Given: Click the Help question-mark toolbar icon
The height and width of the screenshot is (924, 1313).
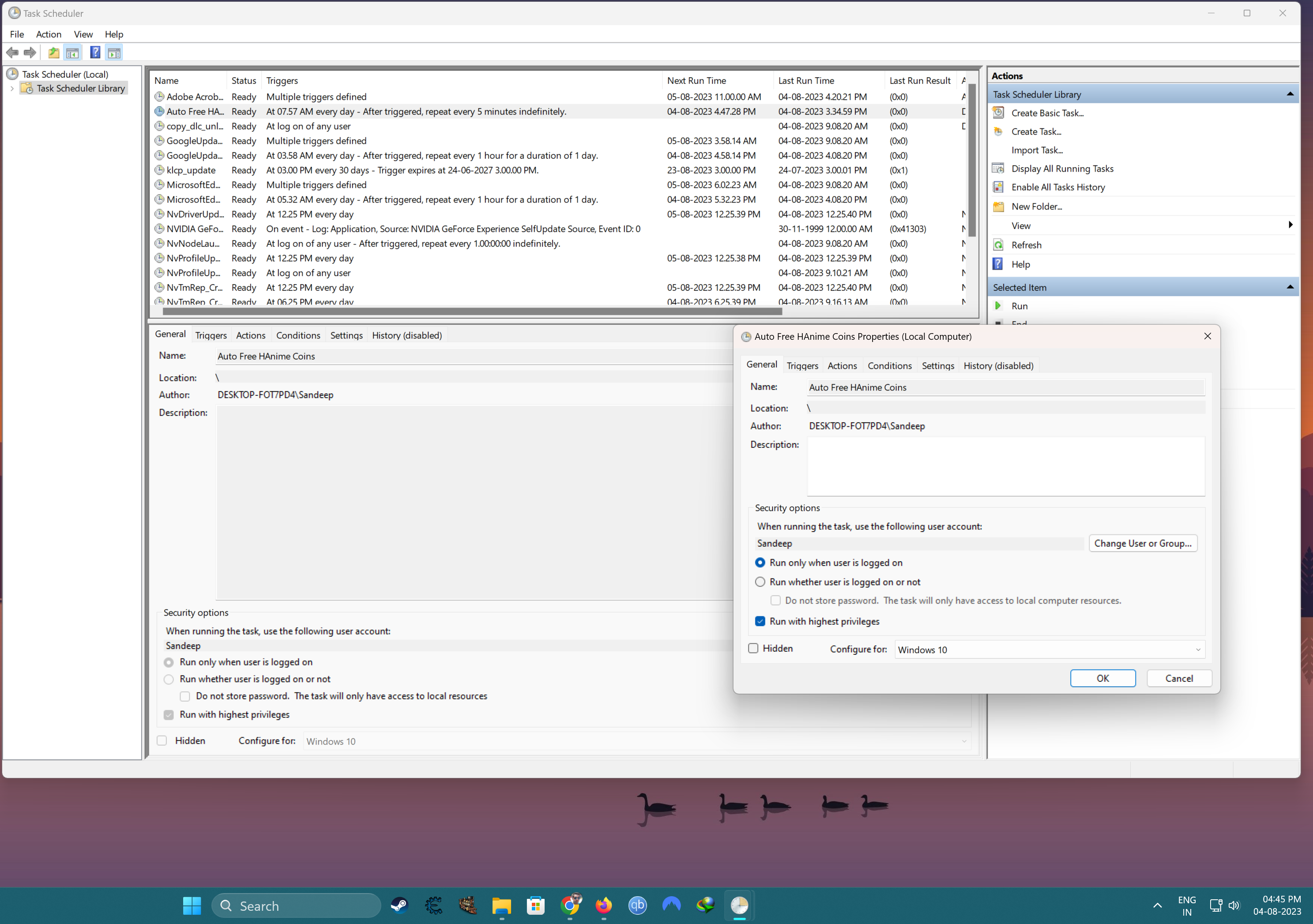Looking at the screenshot, I should coord(95,53).
